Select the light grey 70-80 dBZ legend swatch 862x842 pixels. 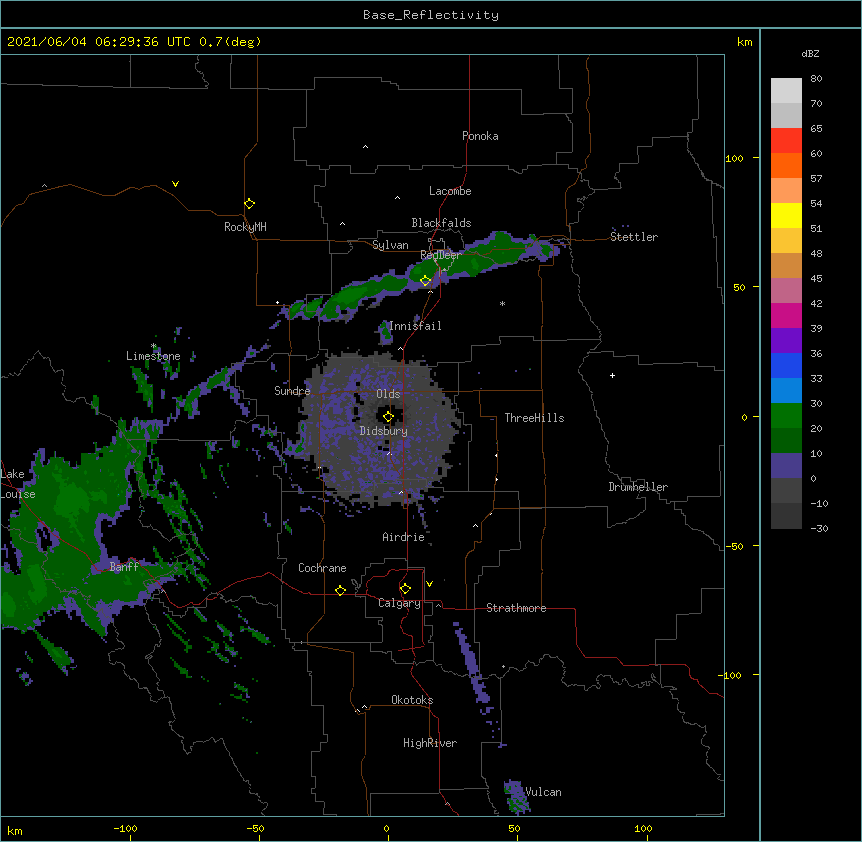click(786, 91)
